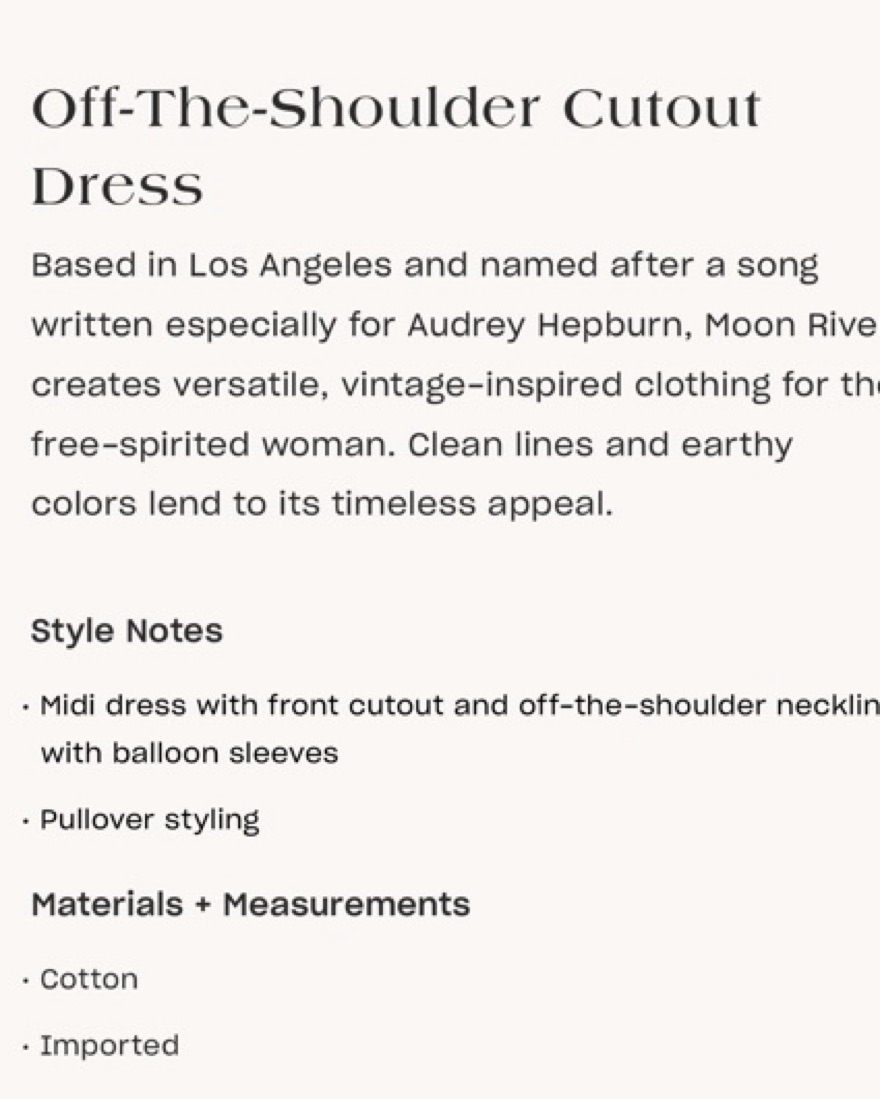
Task: Click the Moon River brand name
Action: click(792, 325)
